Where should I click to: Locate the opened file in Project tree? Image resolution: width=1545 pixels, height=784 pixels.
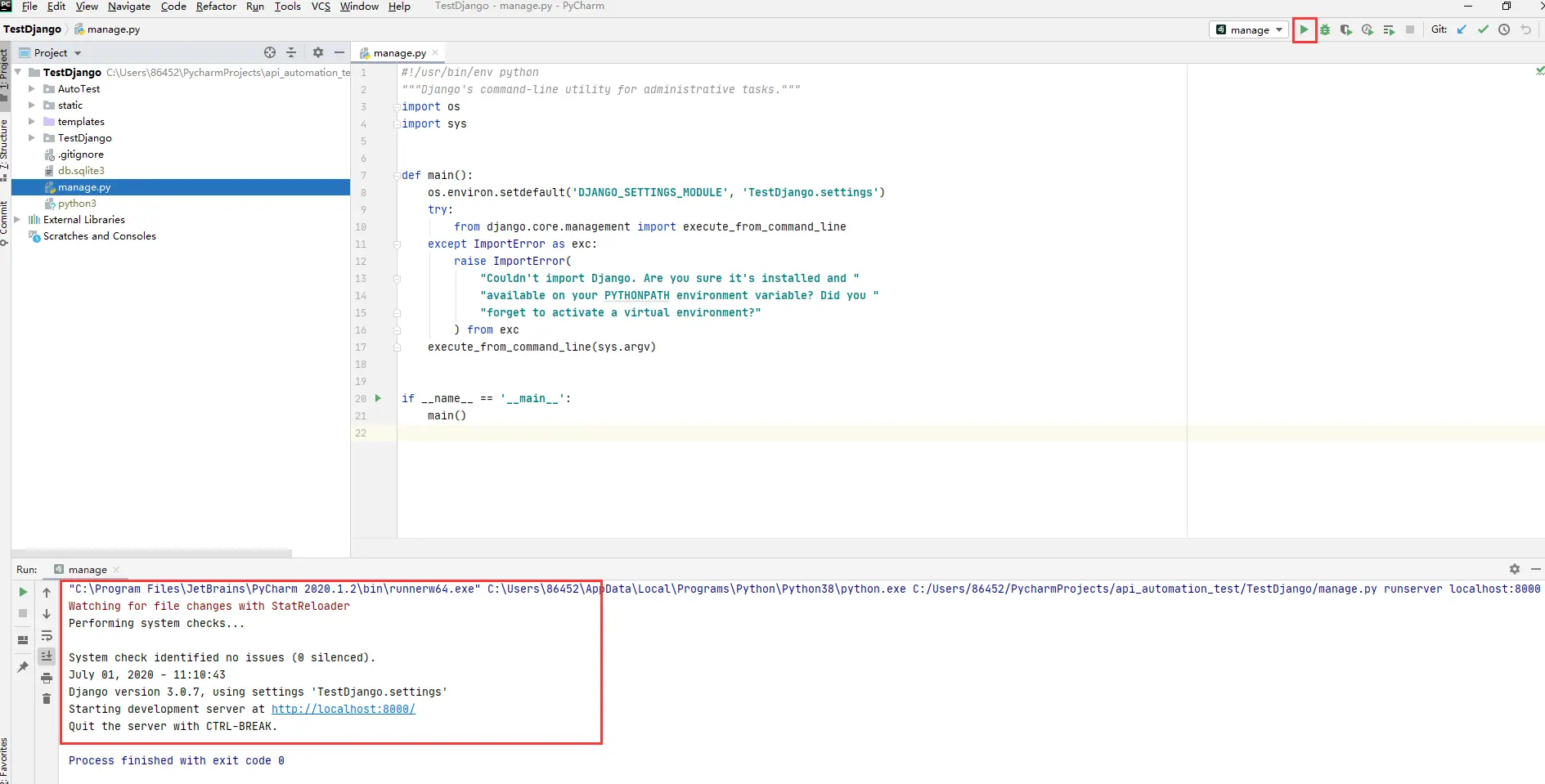[270, 52]
